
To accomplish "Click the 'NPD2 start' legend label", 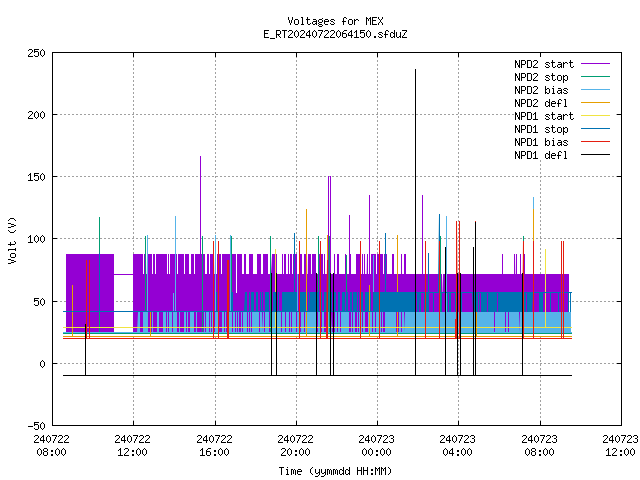I will click(544, 64).
